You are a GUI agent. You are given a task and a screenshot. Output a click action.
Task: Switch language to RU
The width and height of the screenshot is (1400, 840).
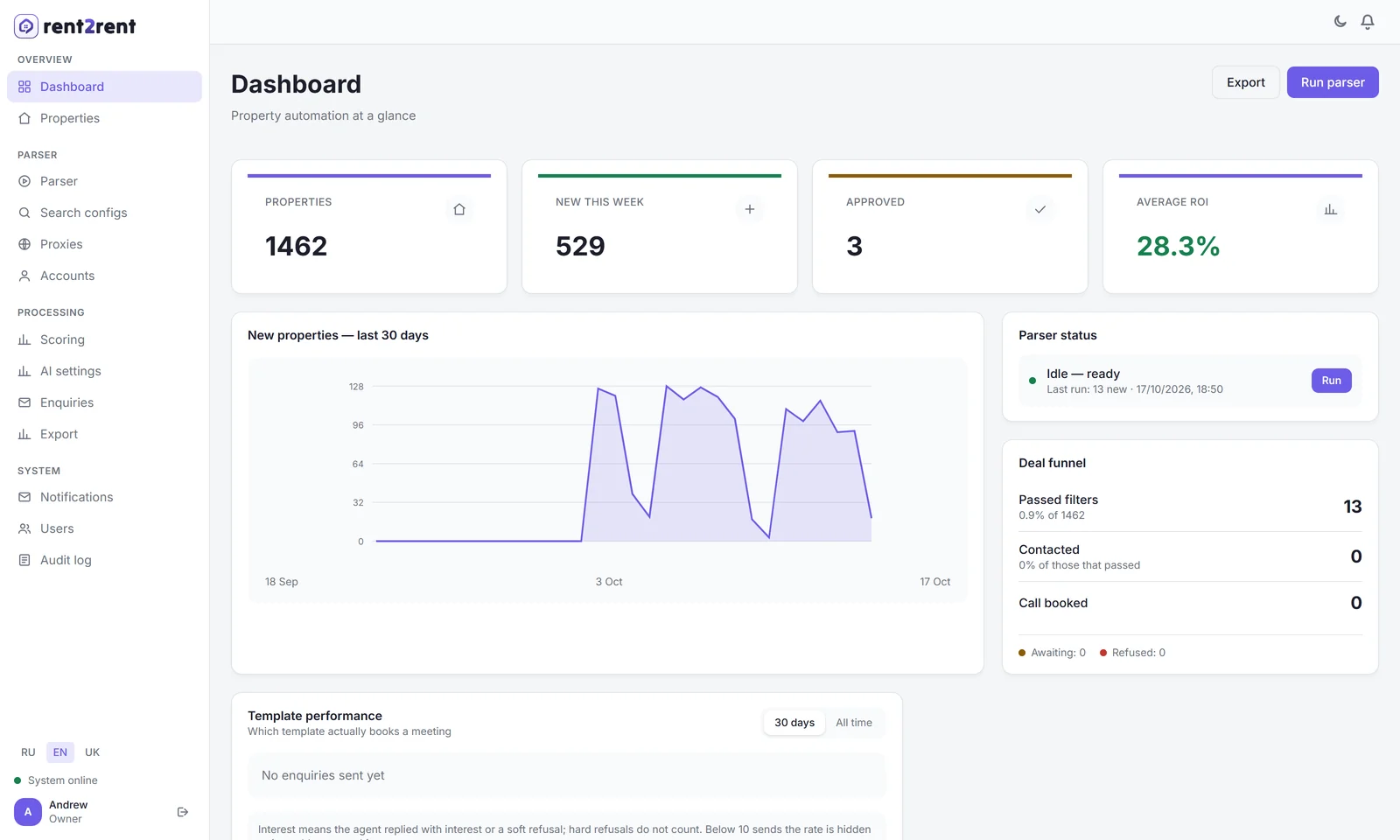coord(28,752)
